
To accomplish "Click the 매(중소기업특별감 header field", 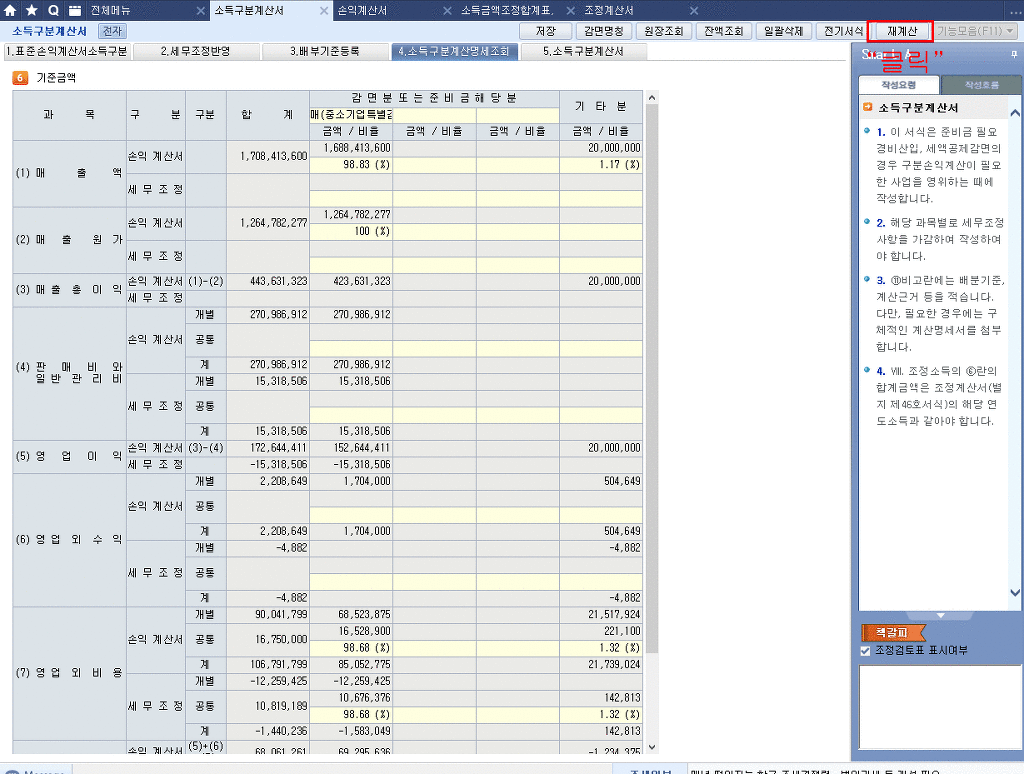I will (x=351, y=115).
